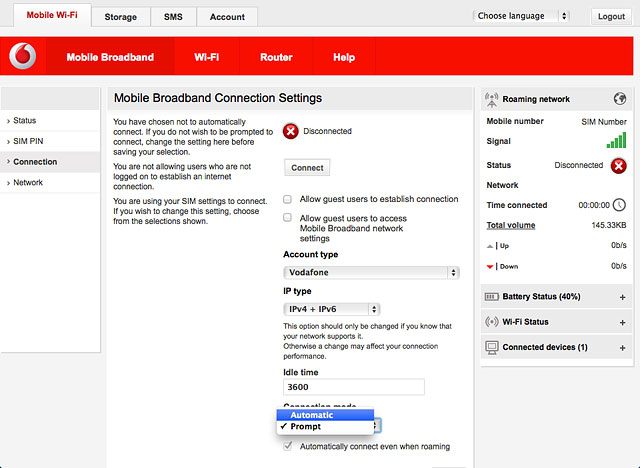Click the Vodafone logo icon
Screen dimensions: 640x468
pyautogui.click(x=23, y=56)
